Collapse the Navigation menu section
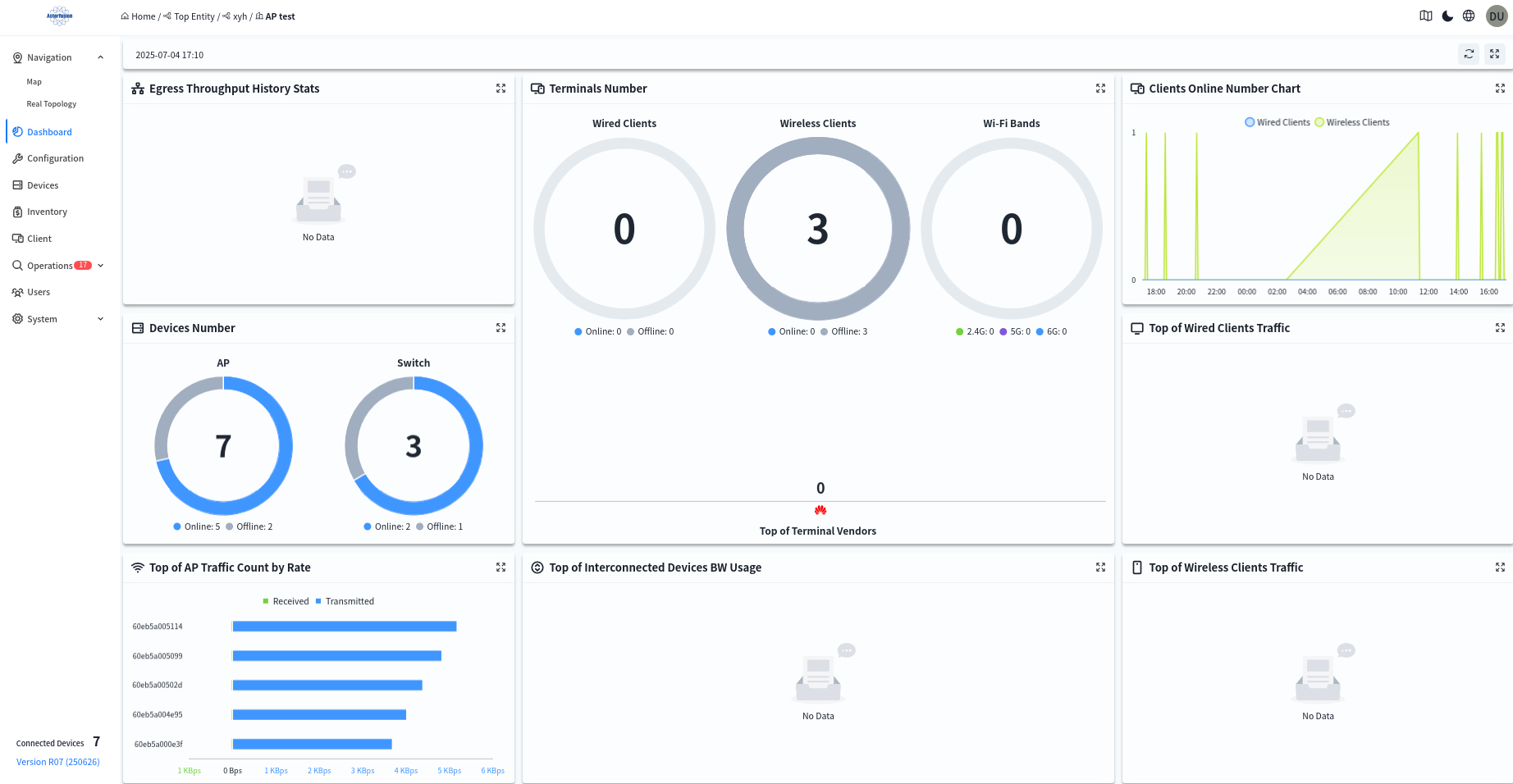Viewport: 1513px width, 784px height. (x=100, y=57)
